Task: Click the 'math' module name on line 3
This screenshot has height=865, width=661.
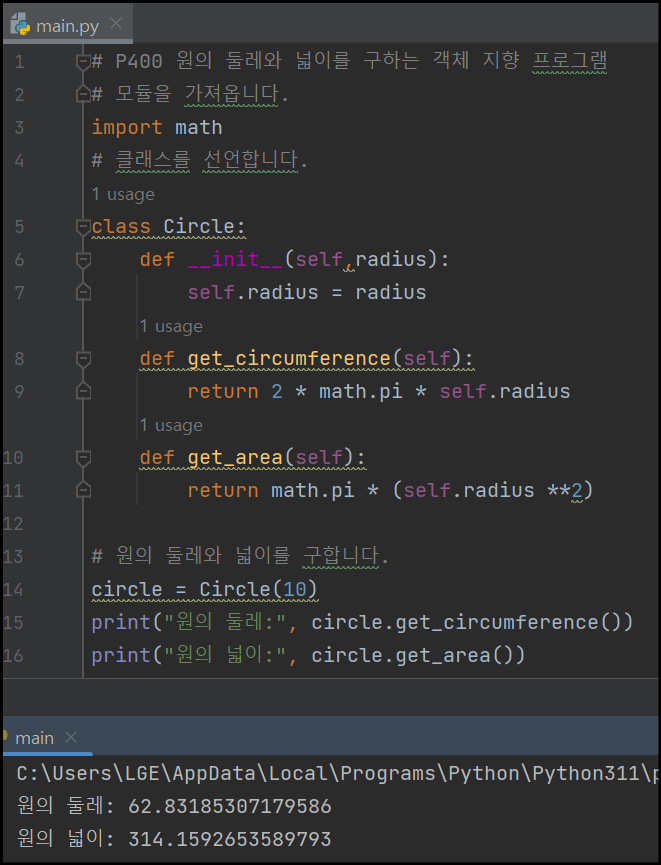Action: [199, 127]
